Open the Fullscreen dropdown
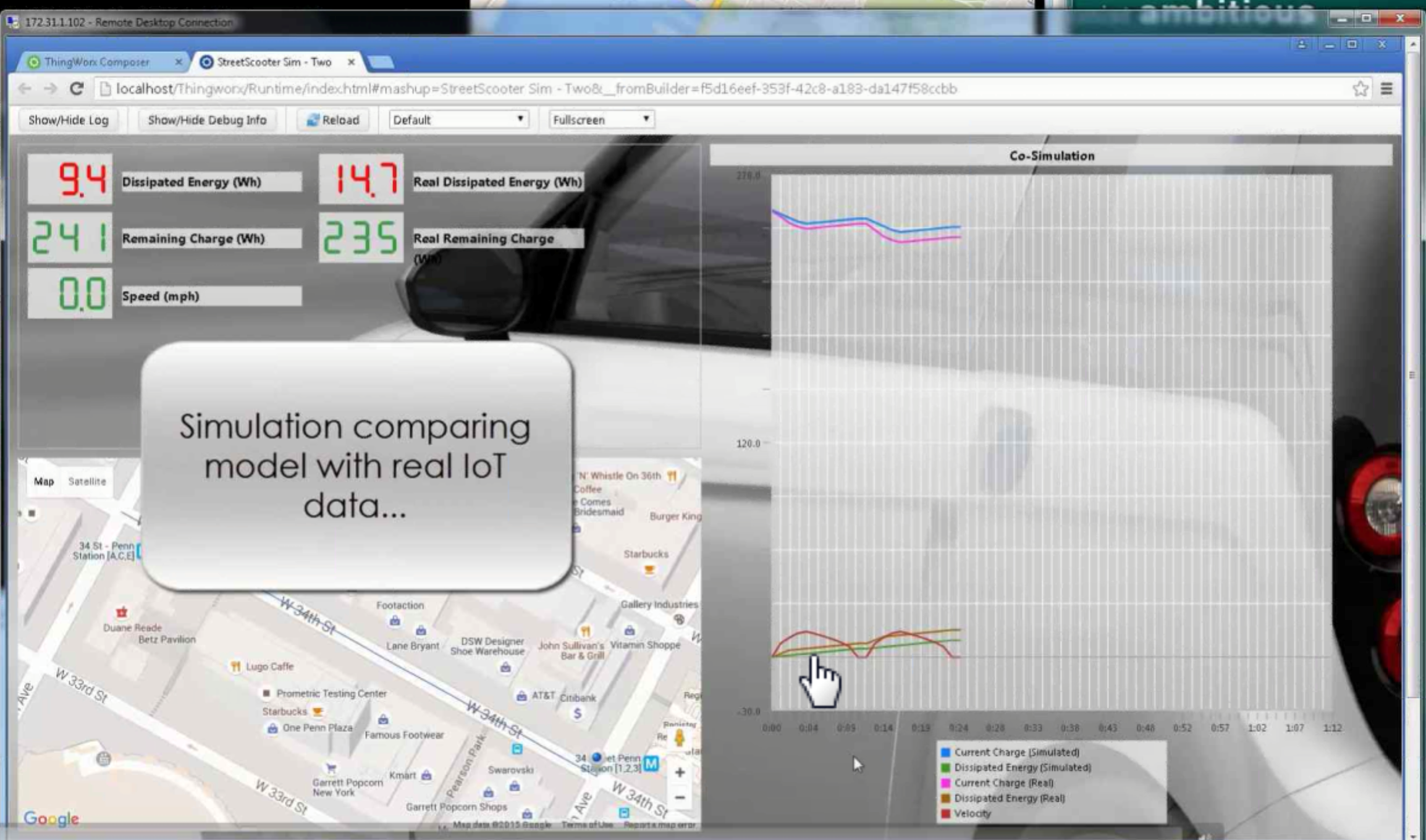Image resolution: width=1426 pixels, height=840 pixels. click(601, 120)
